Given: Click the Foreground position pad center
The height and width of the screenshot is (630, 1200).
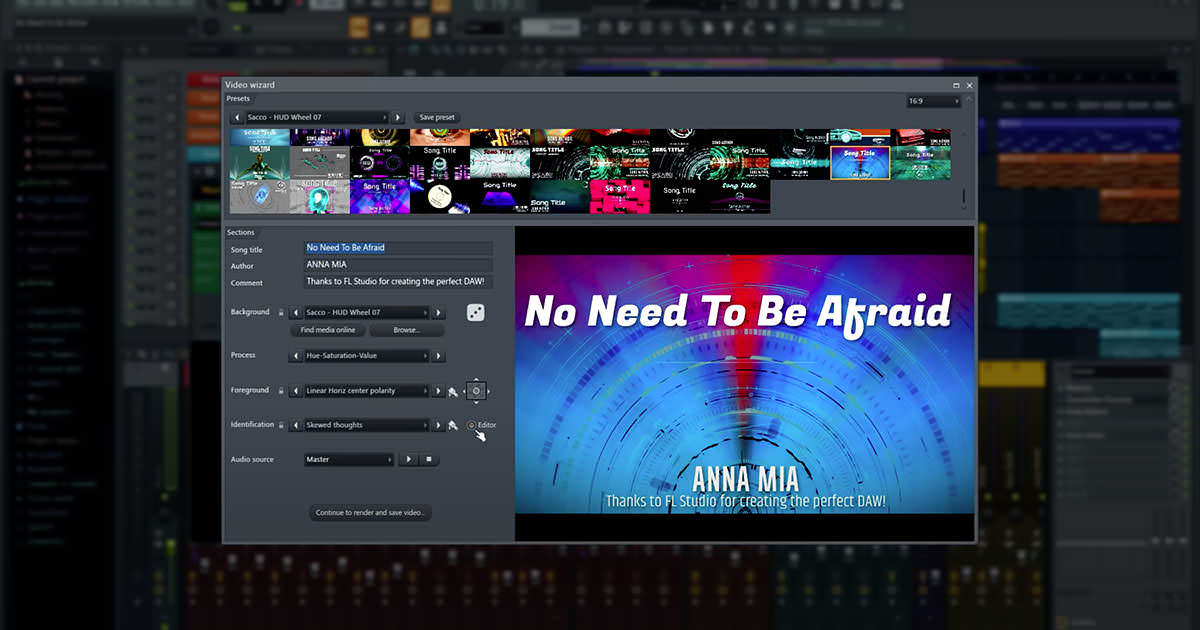Looking at the screenshot, I should [x=476, y=391].
